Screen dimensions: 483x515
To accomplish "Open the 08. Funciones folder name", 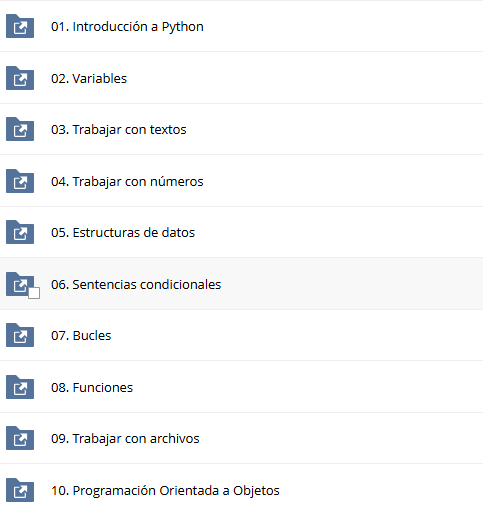I will 92,387.
